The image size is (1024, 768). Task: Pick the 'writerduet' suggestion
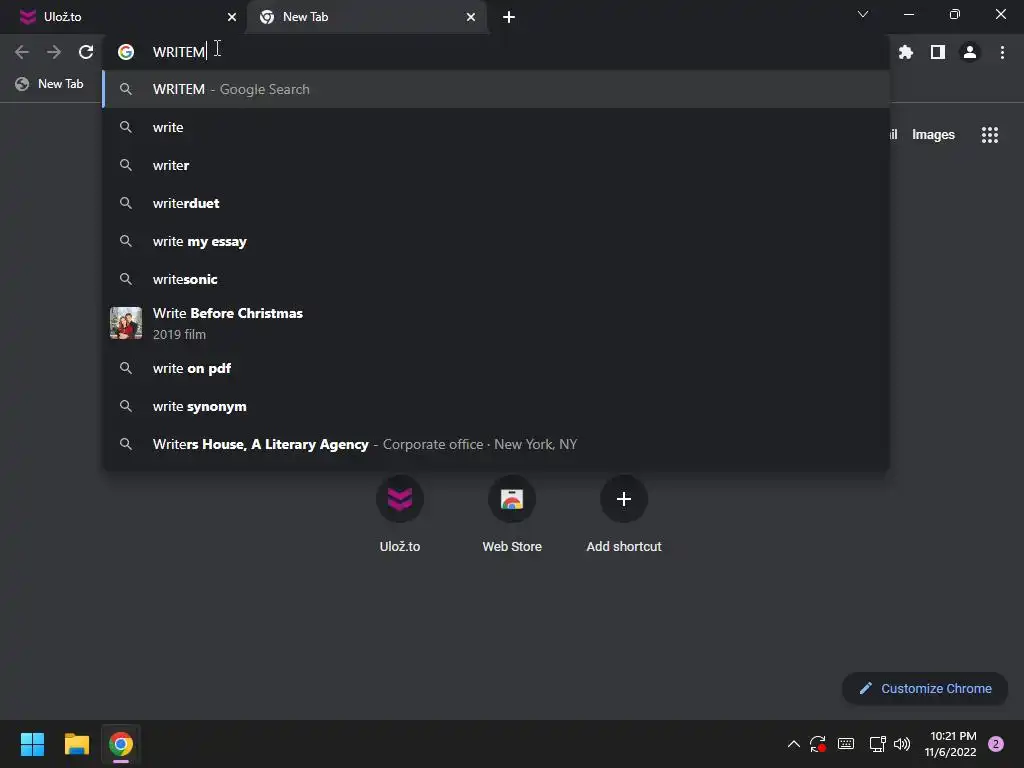pos(496,203)
